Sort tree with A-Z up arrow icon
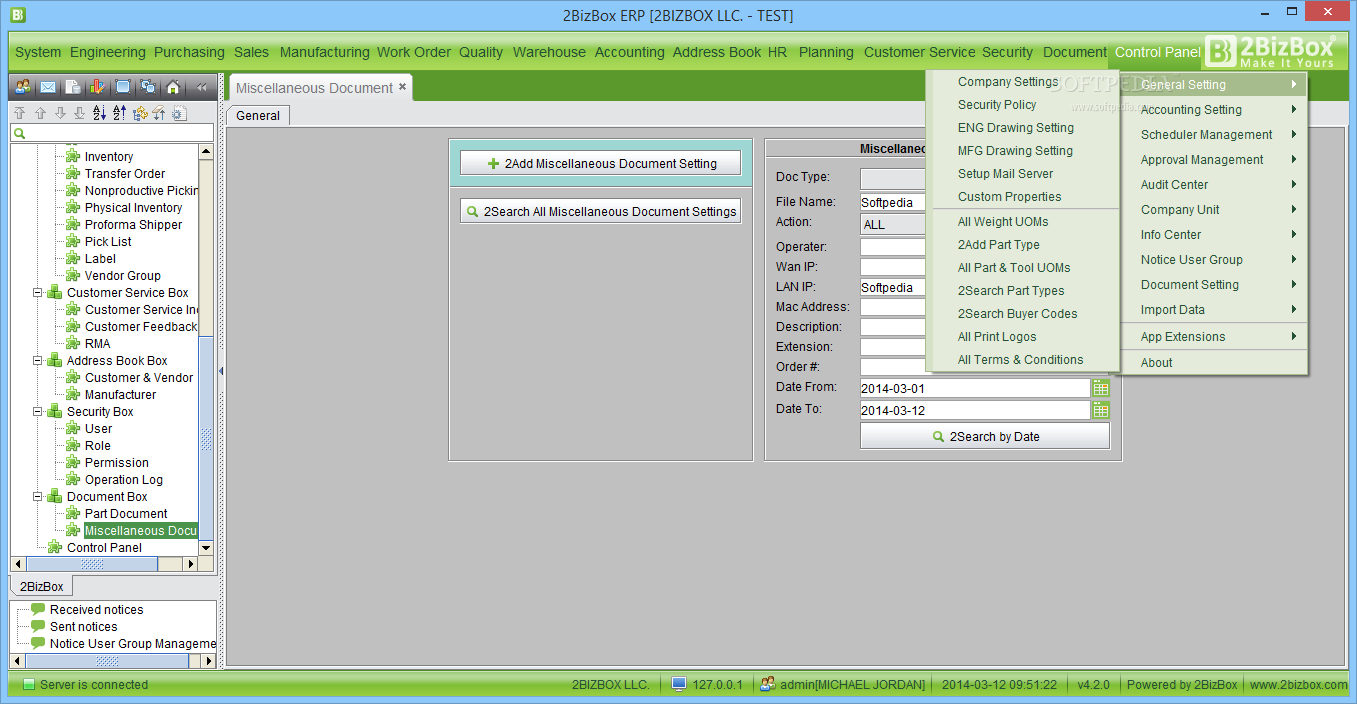The height and width of the screenshot is (704, 1357). 119,113
